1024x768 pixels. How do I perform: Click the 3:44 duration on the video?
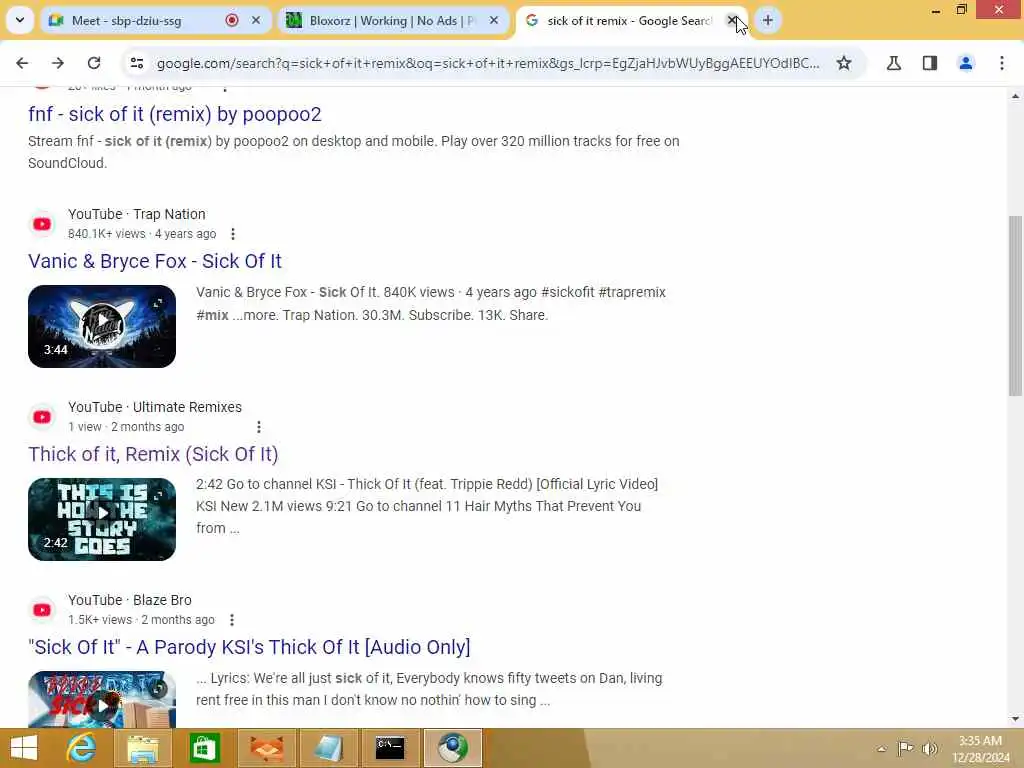tap(56, 350)
